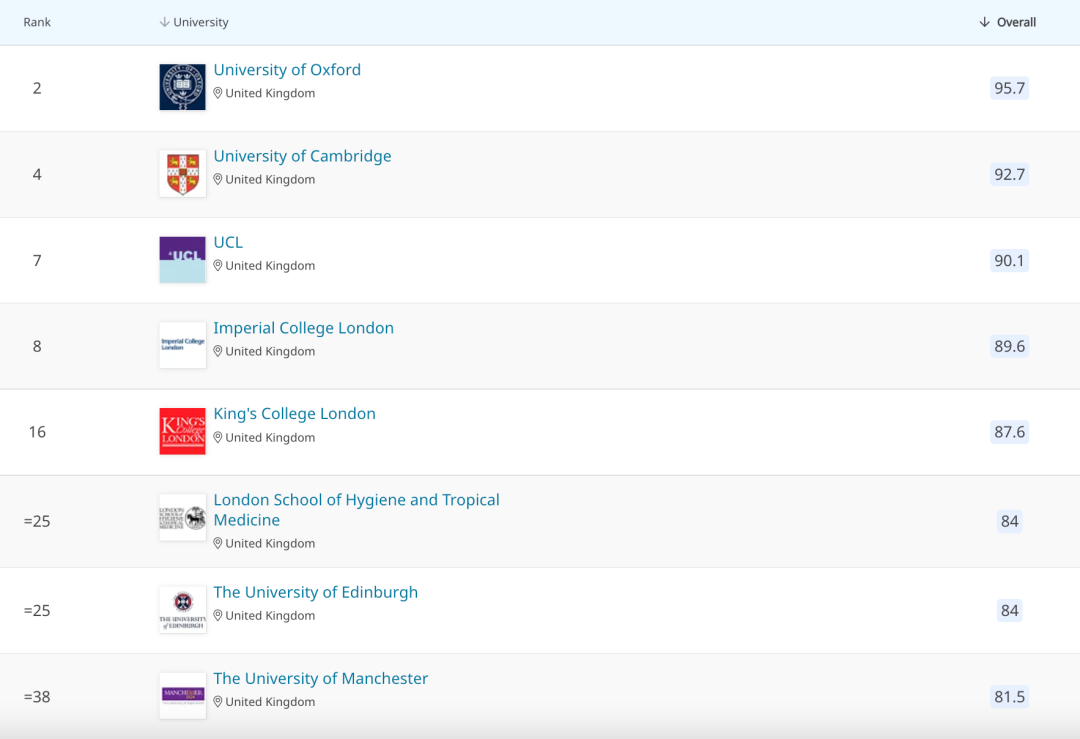
Task: Click the purple UCL logo
Action: tap(182, 260)
